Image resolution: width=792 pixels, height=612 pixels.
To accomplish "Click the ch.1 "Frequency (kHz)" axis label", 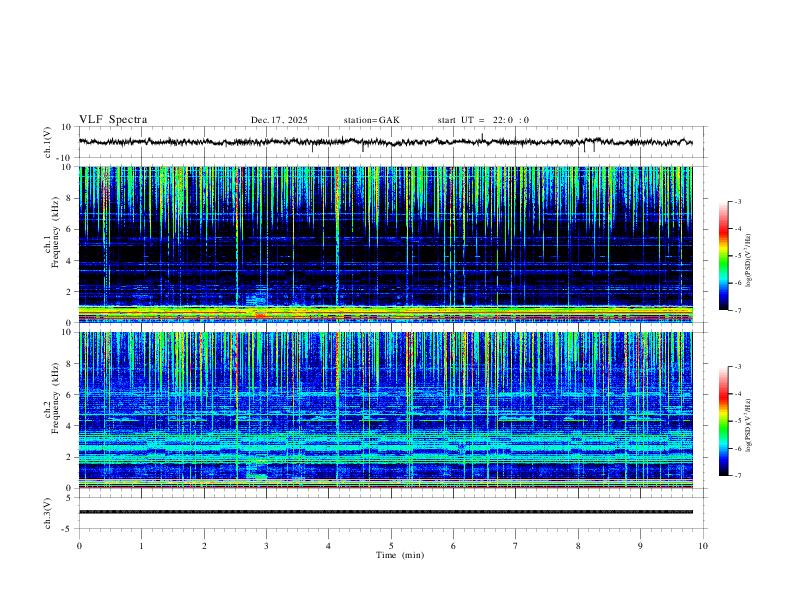I will pos(55,232).
